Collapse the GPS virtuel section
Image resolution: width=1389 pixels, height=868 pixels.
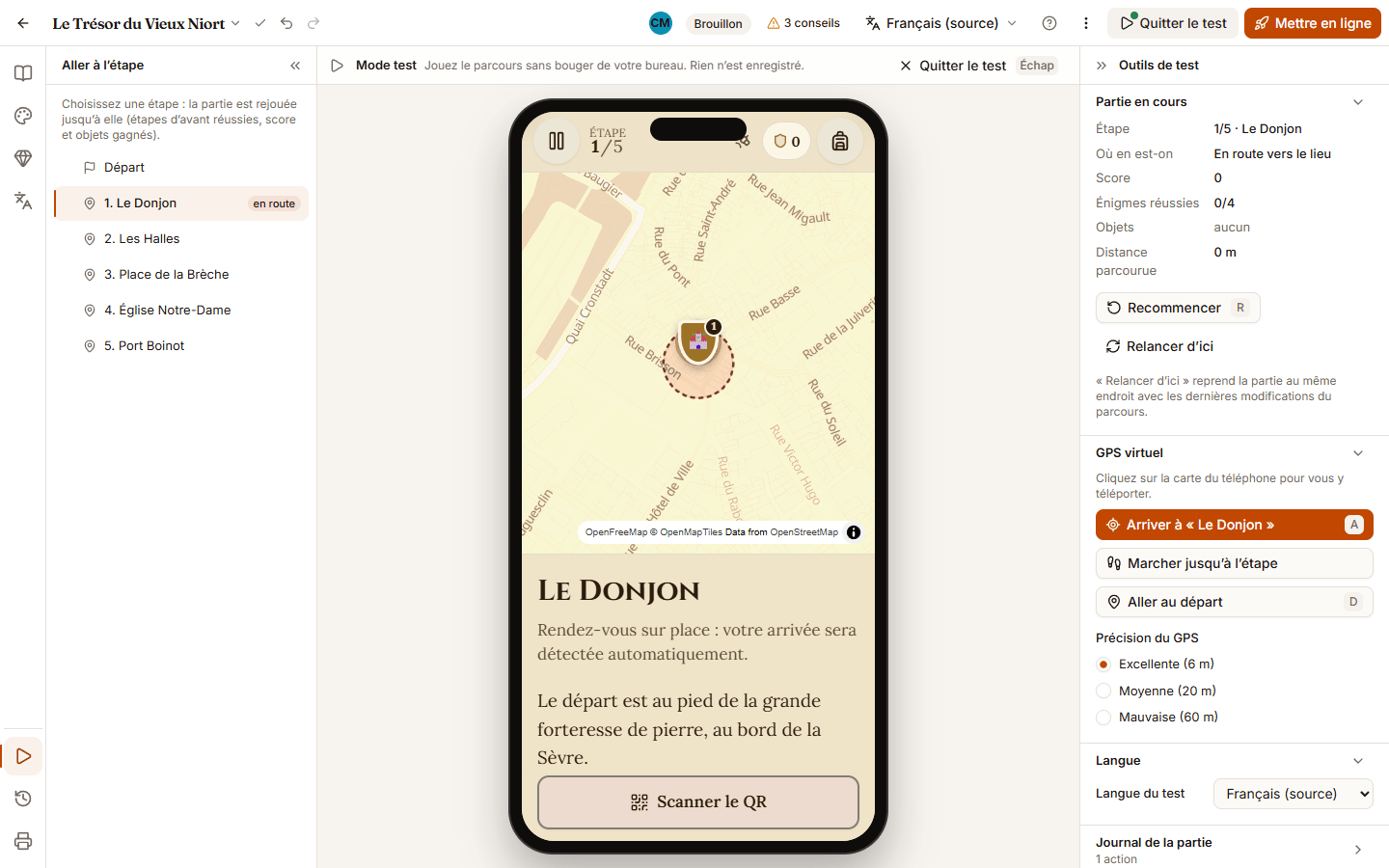click(1358, 453)
